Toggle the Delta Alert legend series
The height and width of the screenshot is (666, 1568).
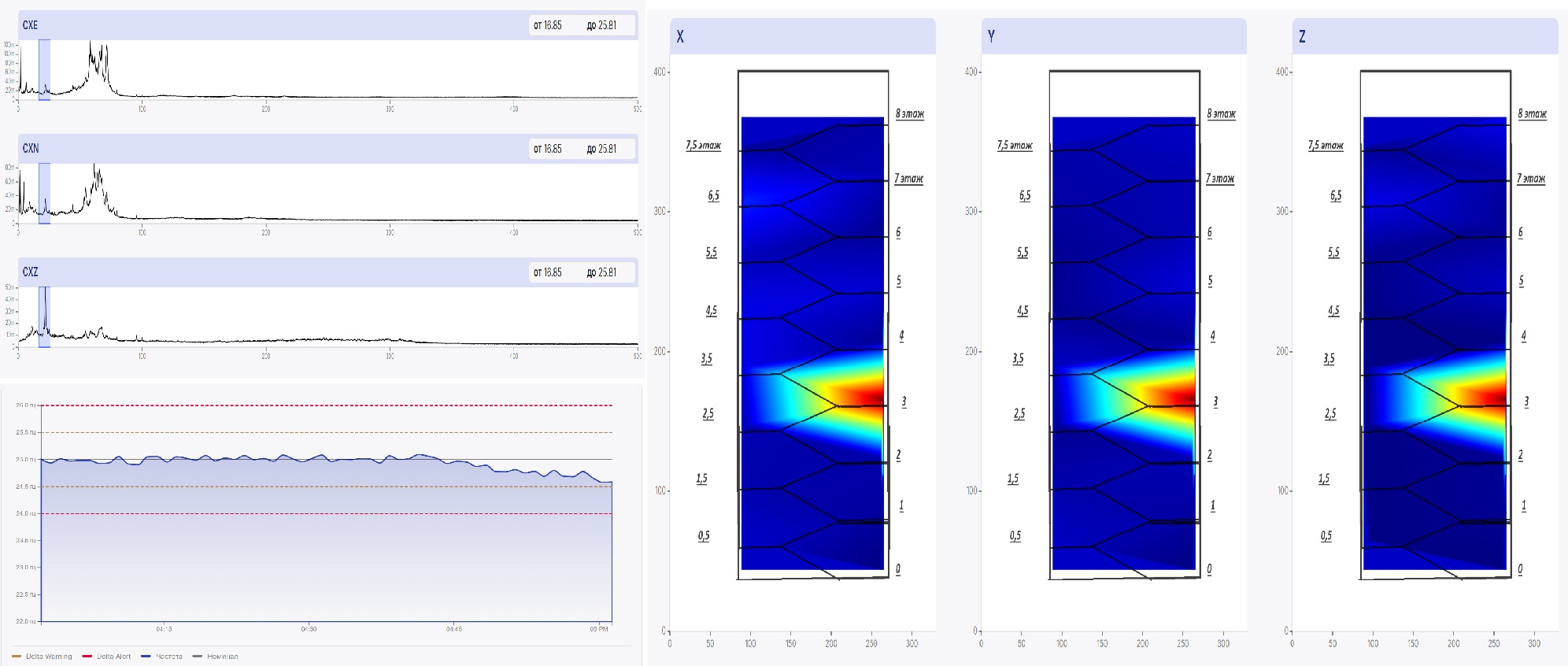(107, 656)
